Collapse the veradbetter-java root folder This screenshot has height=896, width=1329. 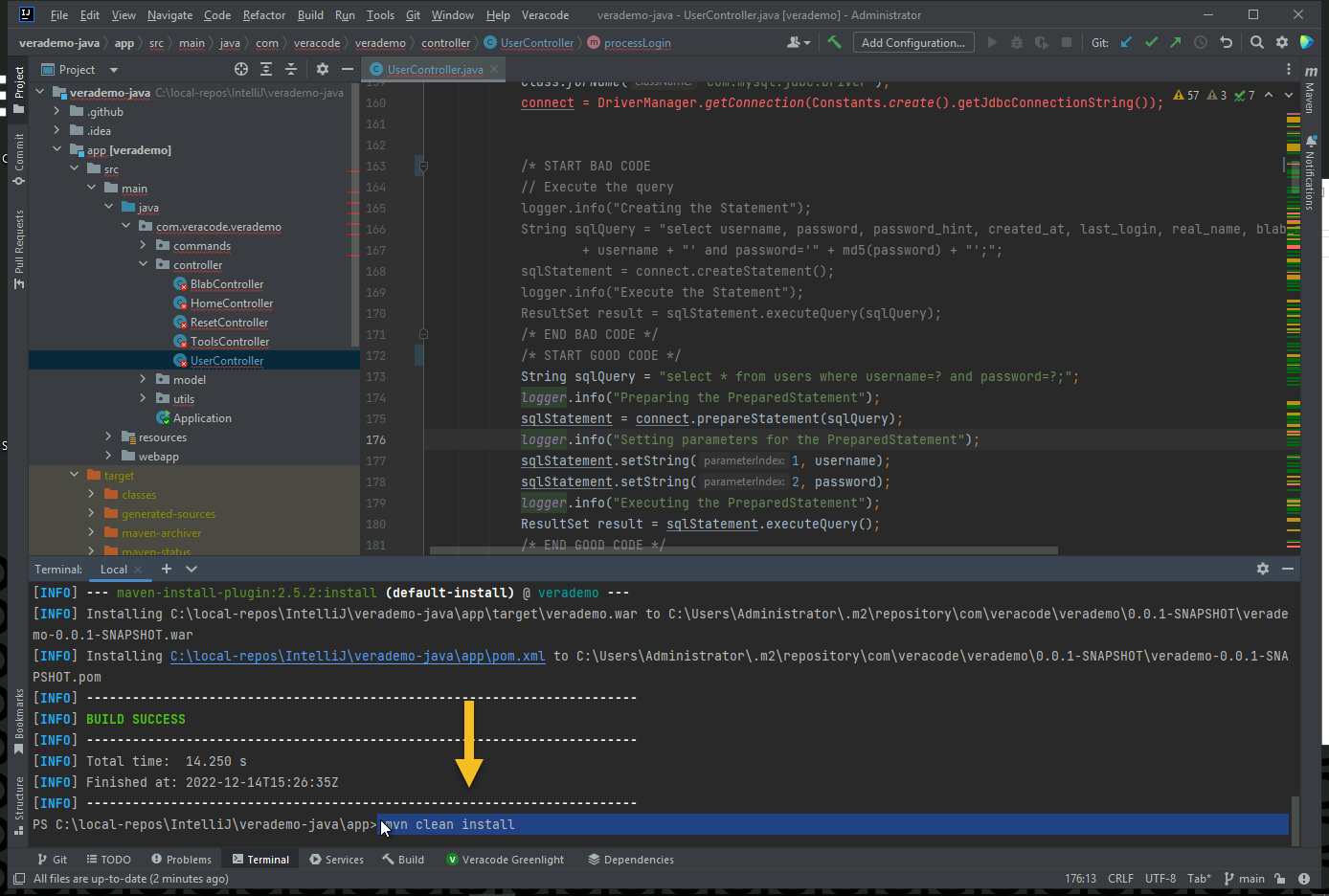(40, 92)
